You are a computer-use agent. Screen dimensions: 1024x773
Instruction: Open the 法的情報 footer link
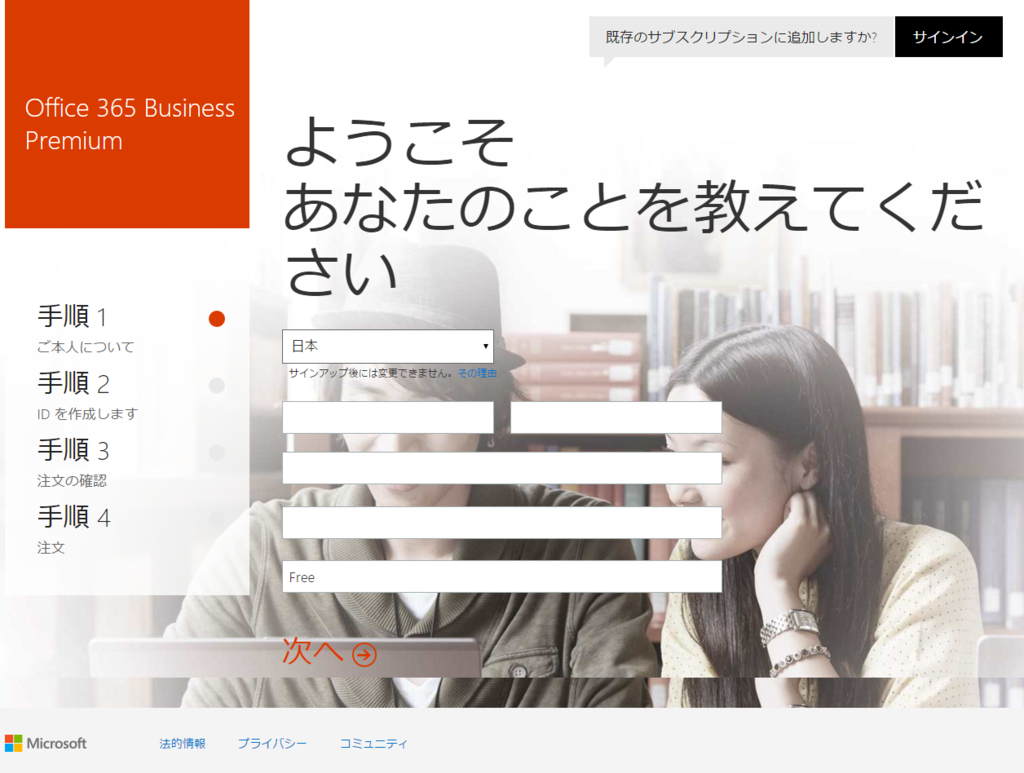182,744
